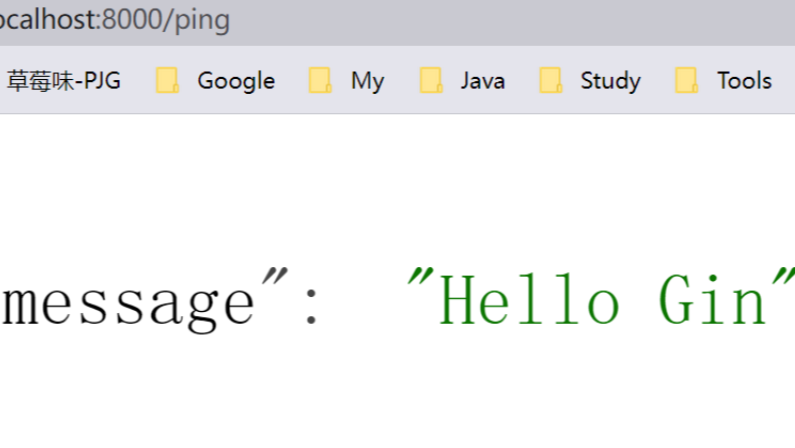Click the localhost:8000/ping address bar URL
Image resolution: width=795 pixels, height=448 pixels.
(115, 20)
